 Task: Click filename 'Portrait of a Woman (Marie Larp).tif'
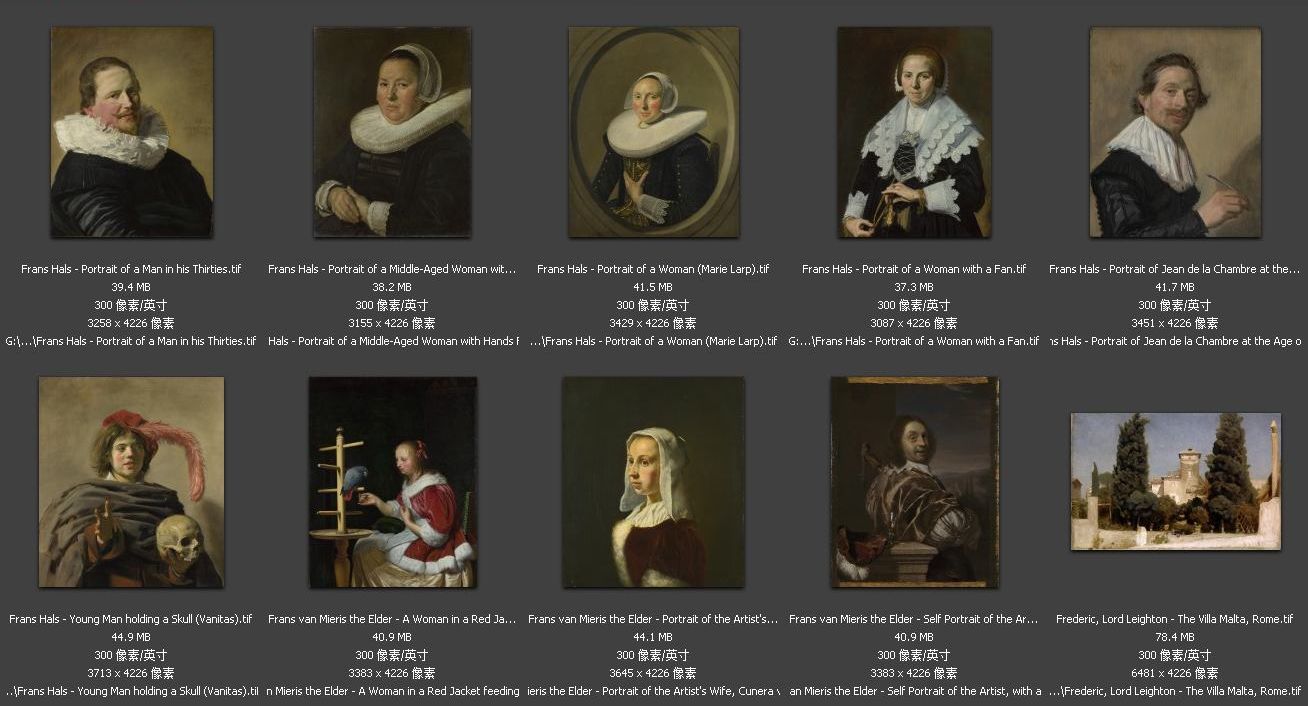pyautogui.click(x=653, y=269)
